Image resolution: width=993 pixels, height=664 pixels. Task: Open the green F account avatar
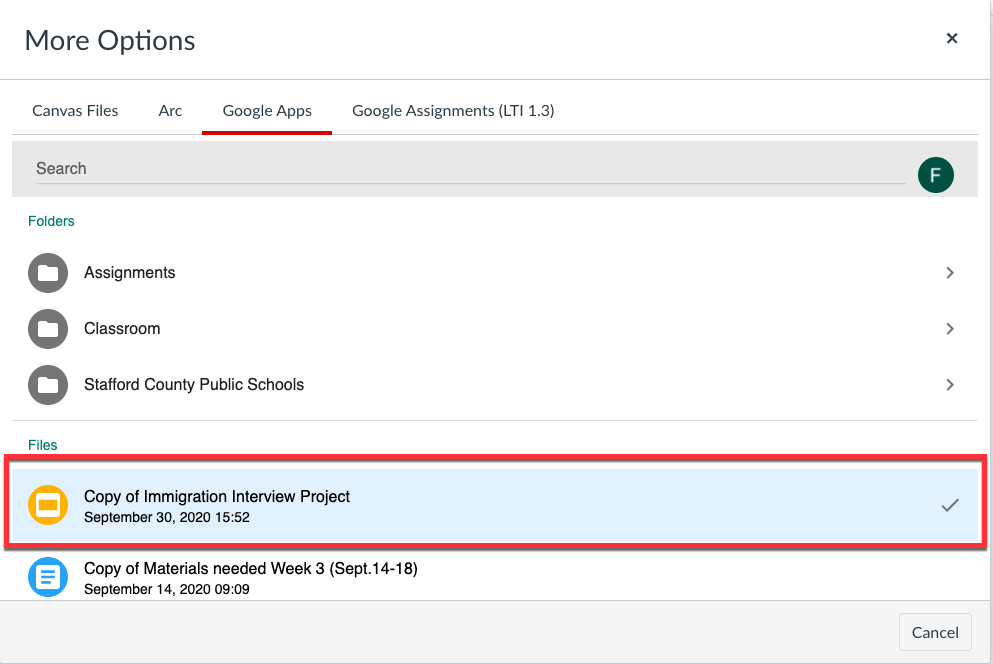pos(935,175)
